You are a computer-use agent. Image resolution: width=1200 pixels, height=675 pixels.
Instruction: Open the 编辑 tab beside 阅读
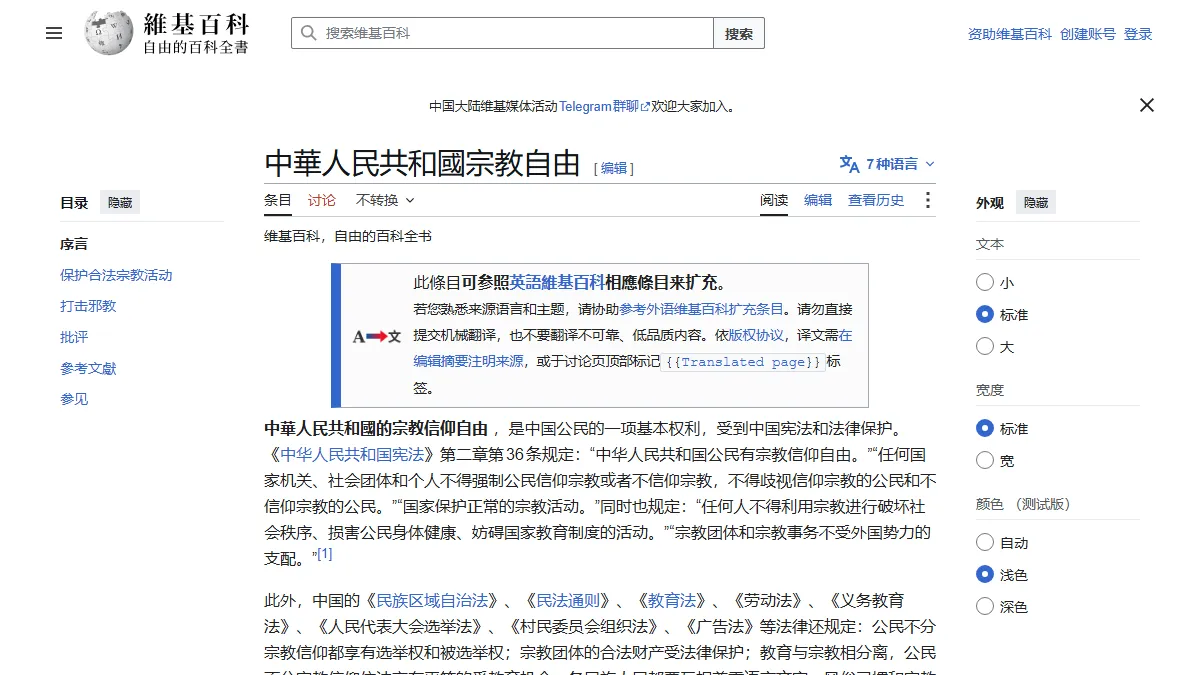point(818,200)
